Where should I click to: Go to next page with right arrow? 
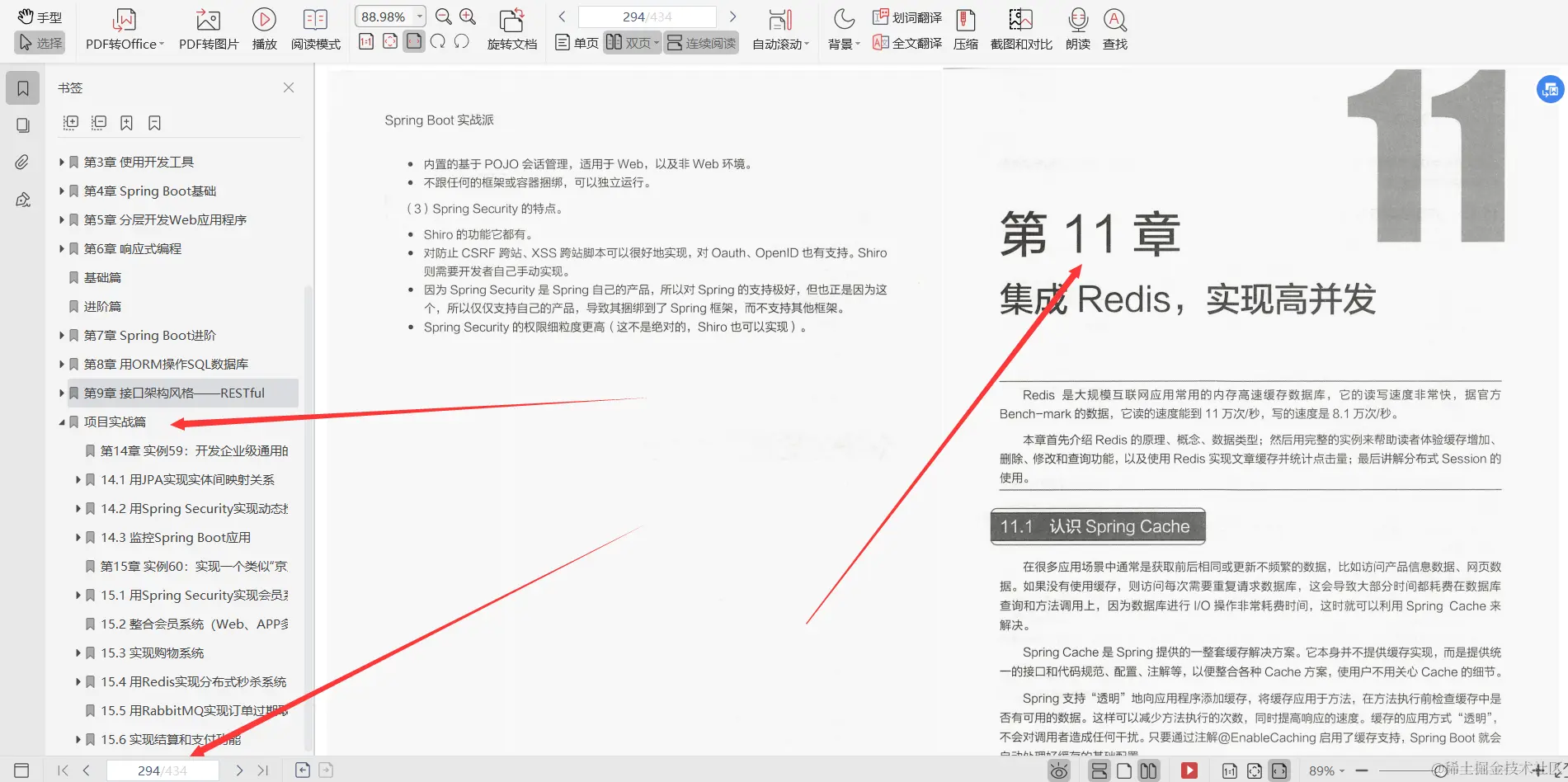click(732, 16)
